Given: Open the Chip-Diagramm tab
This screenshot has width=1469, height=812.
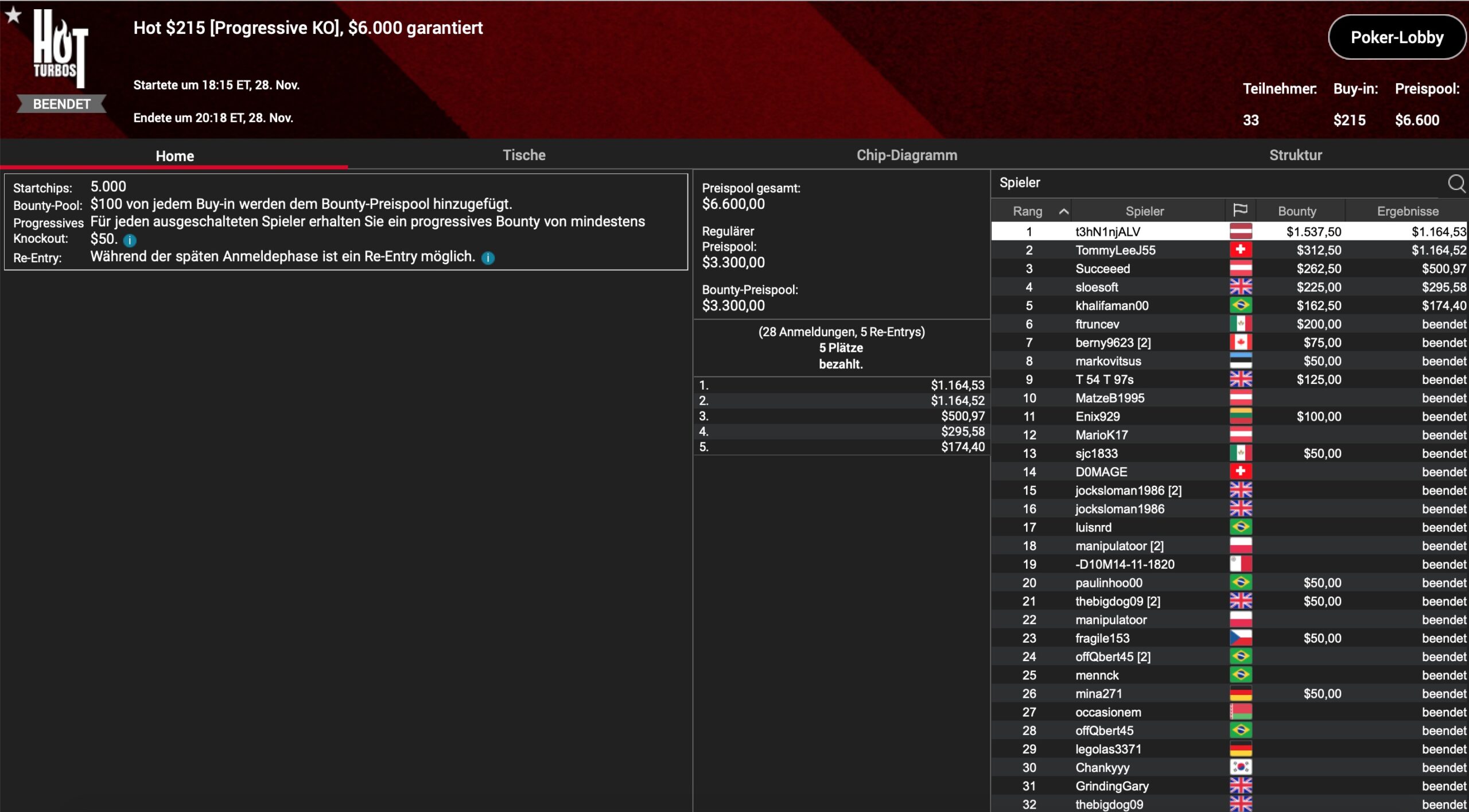Looking at the screenshot, I should (x=906, y=155).
